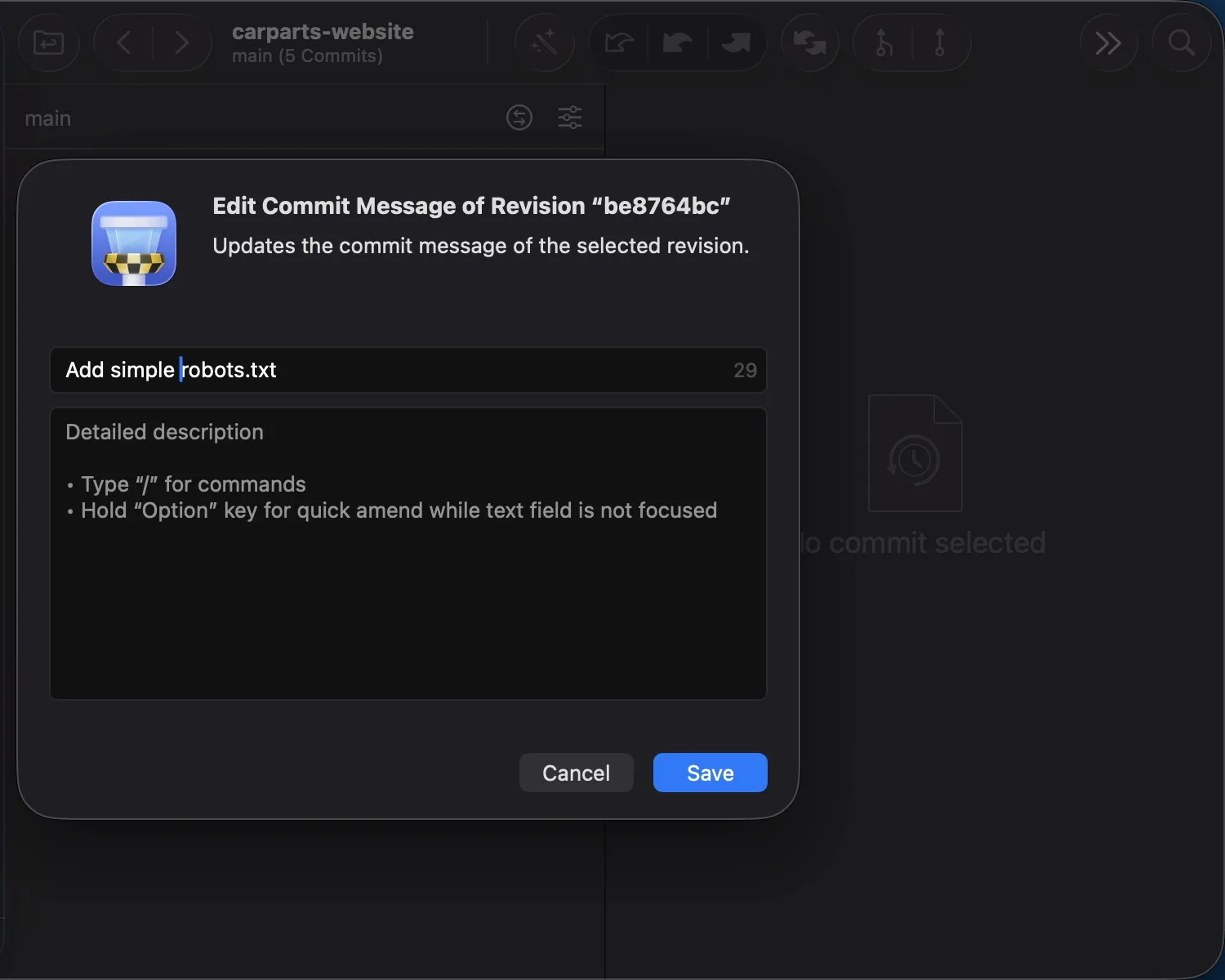This screenshot has height=980, width=1225.
Task: Click the Rebase straight-arrow toolbar icon
Action: [940, 42]
